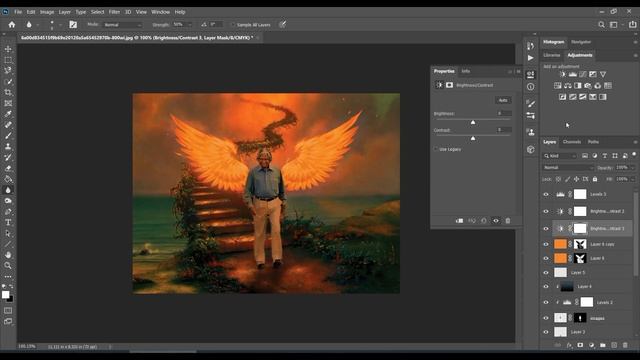The height and width of the screenshot is (360, 640).
Task: Create new group folder icon in Layers panel
Action: coord(602,345)
